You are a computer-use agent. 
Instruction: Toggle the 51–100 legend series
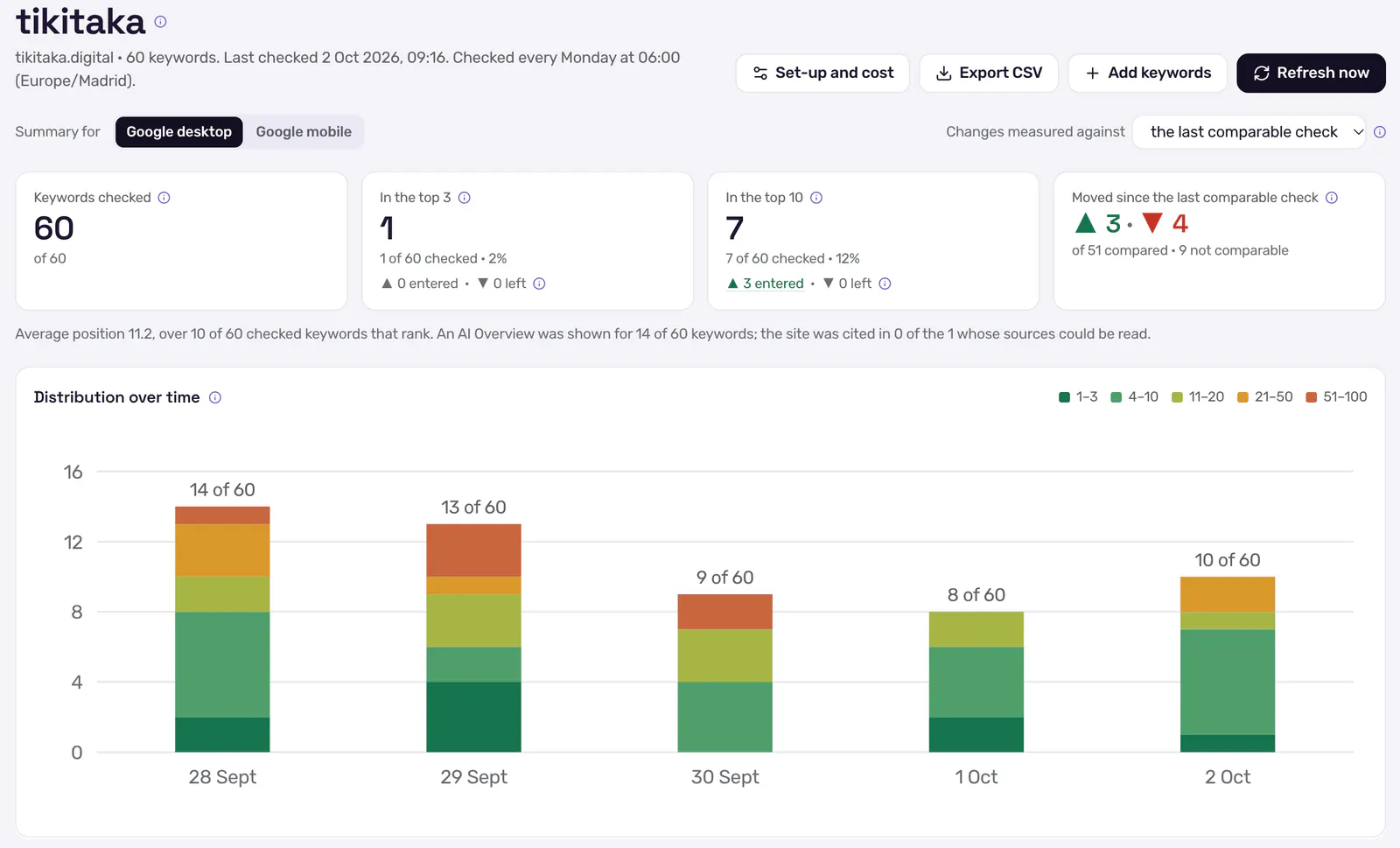tap(1336, 397)
